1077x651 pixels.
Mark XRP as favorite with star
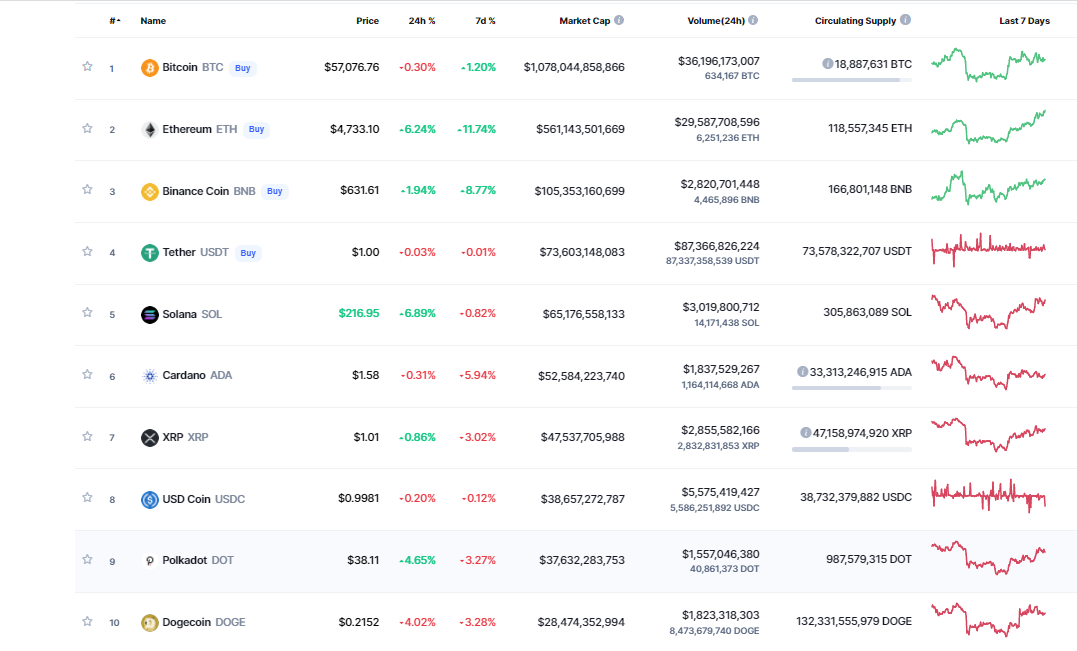pos(87,436)
